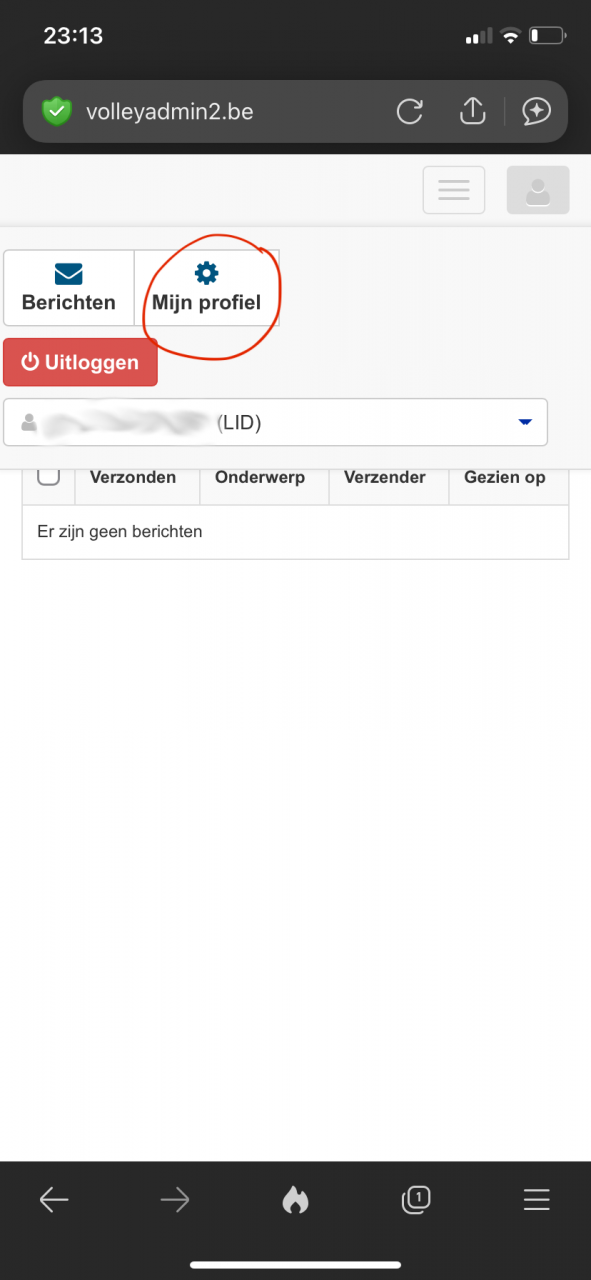Tick the select-all messages checkbox
Viewport: 591px width, 1280px height.
point(48,477)
